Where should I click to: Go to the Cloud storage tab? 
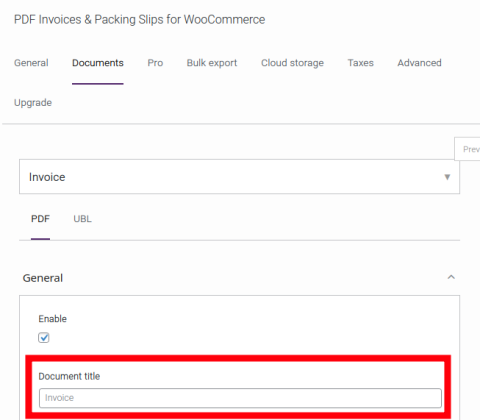pyautogui.click(x=292, y=63)
